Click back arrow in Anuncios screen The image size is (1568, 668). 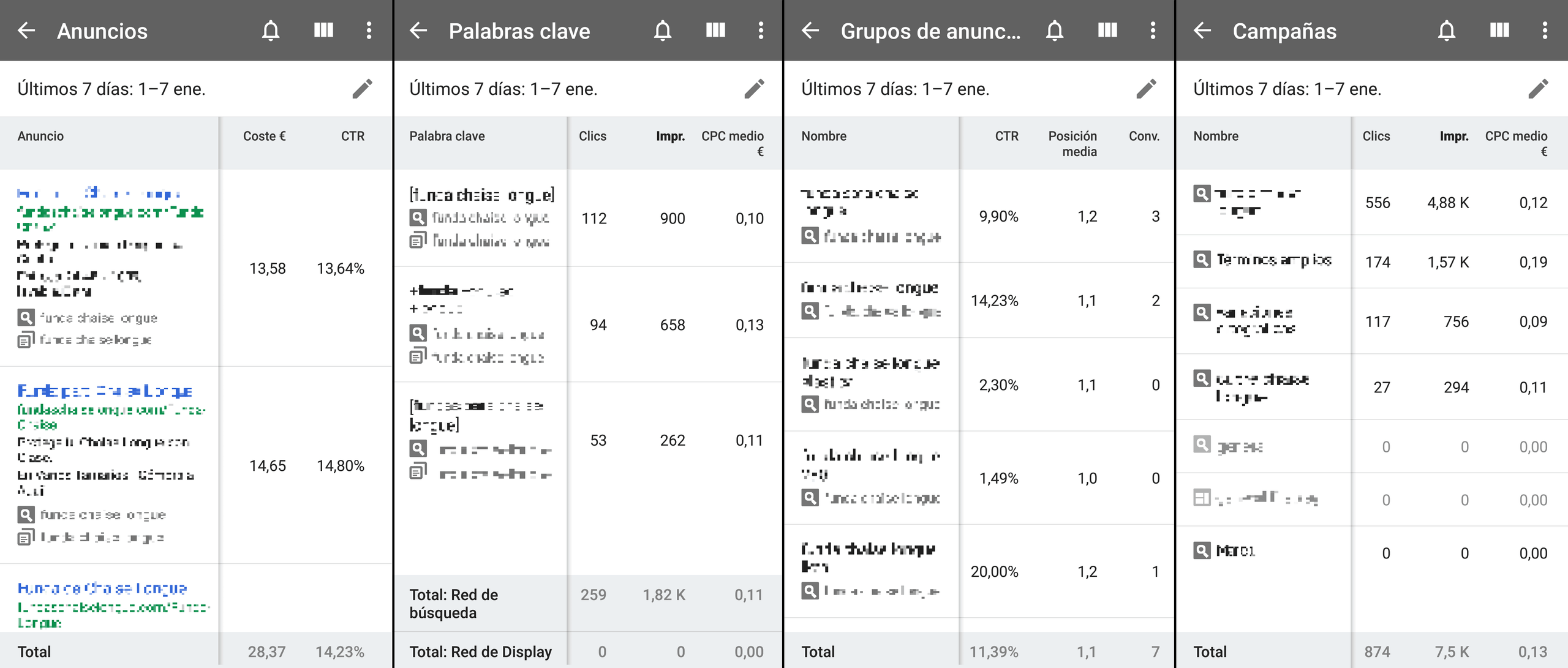click(26, 31)
